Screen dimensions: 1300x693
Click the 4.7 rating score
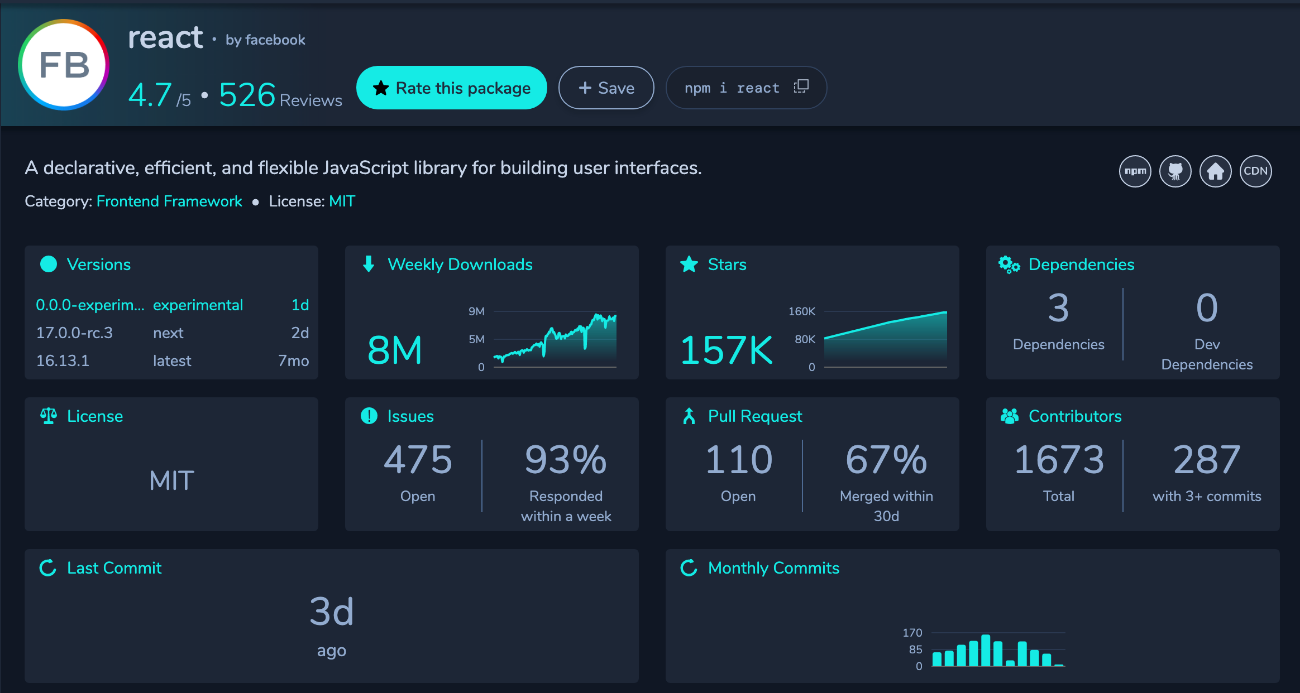(x=150, y=95)
